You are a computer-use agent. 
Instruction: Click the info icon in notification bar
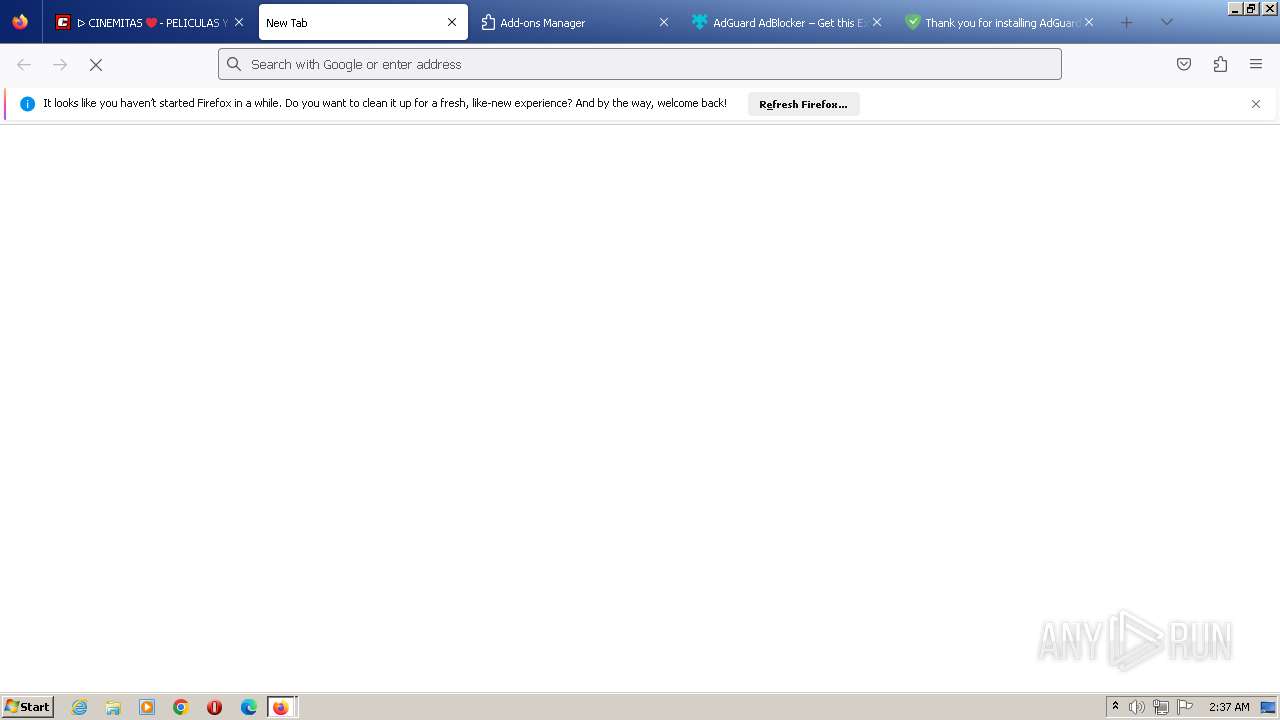click(x=27, y=104)
